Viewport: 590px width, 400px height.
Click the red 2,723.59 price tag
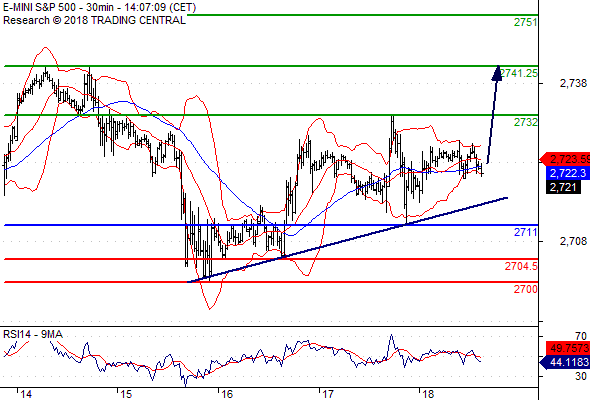[565, 159]
